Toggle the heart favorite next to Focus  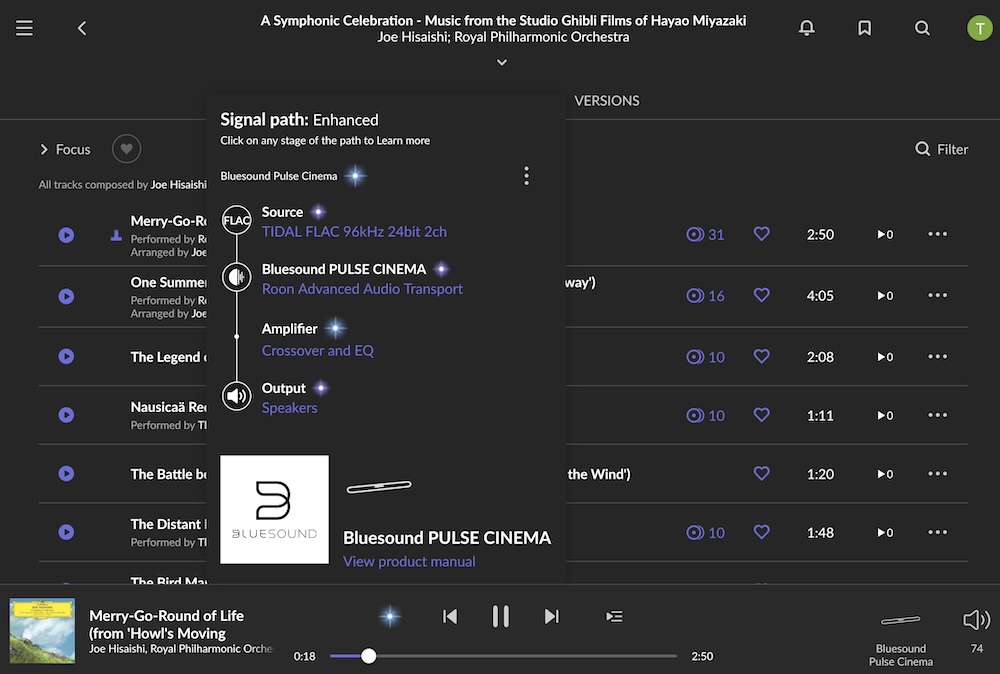[126, 149]
